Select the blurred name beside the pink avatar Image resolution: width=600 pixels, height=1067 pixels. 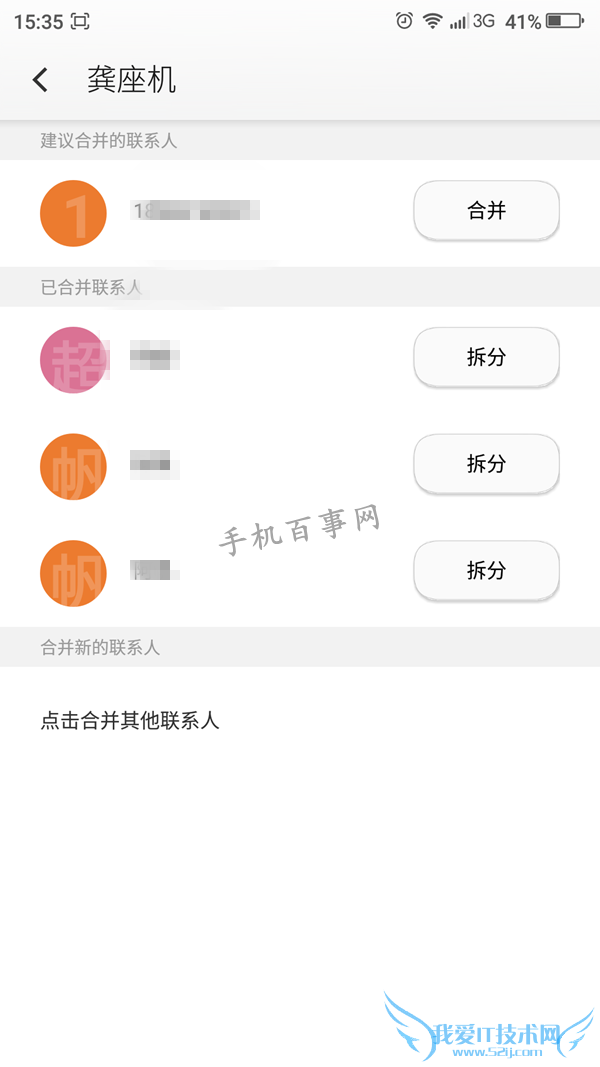click(155, 356)
